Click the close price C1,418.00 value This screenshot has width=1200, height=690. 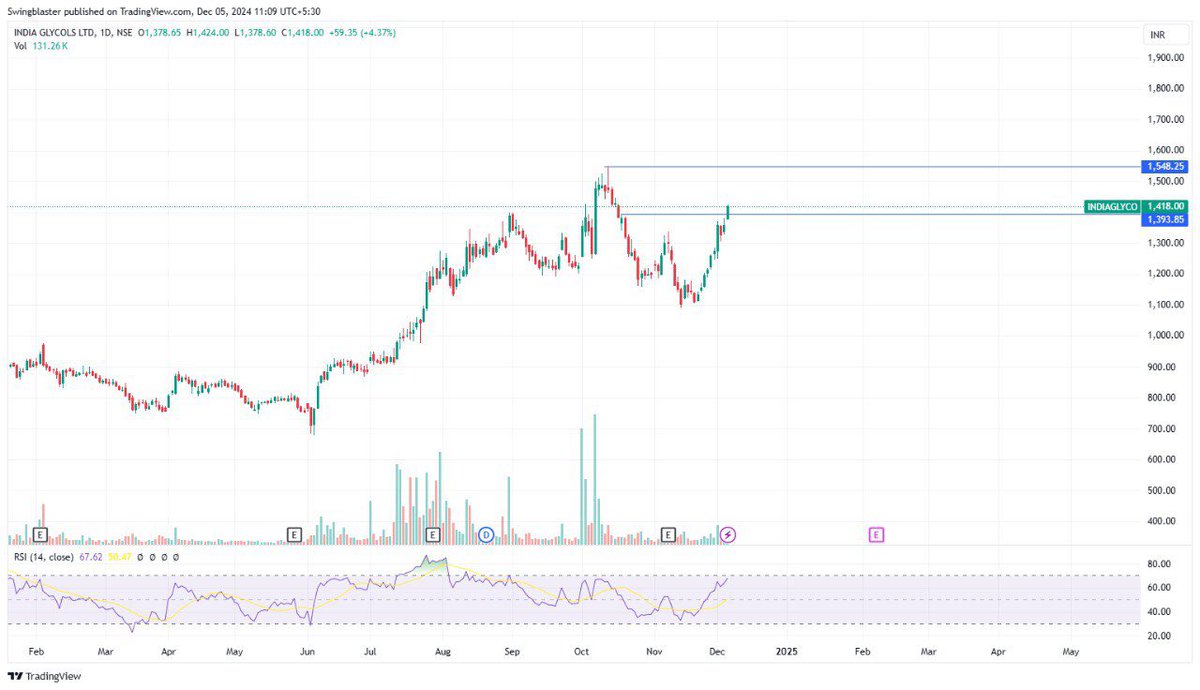303,33
